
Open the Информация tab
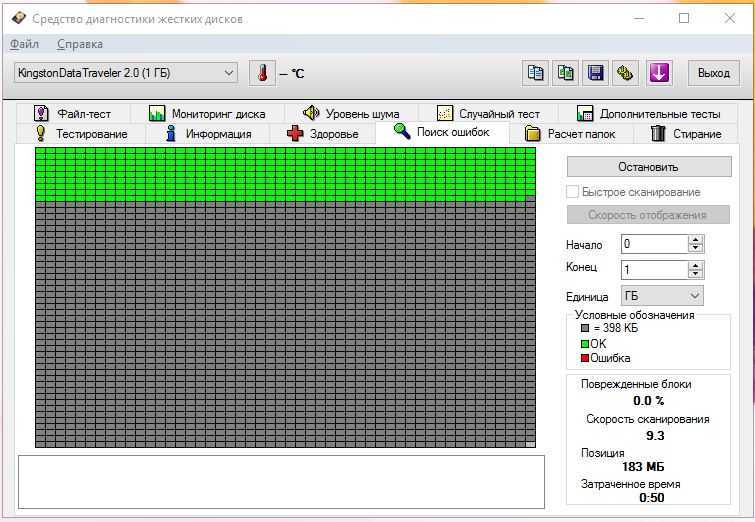click(208, 133)
